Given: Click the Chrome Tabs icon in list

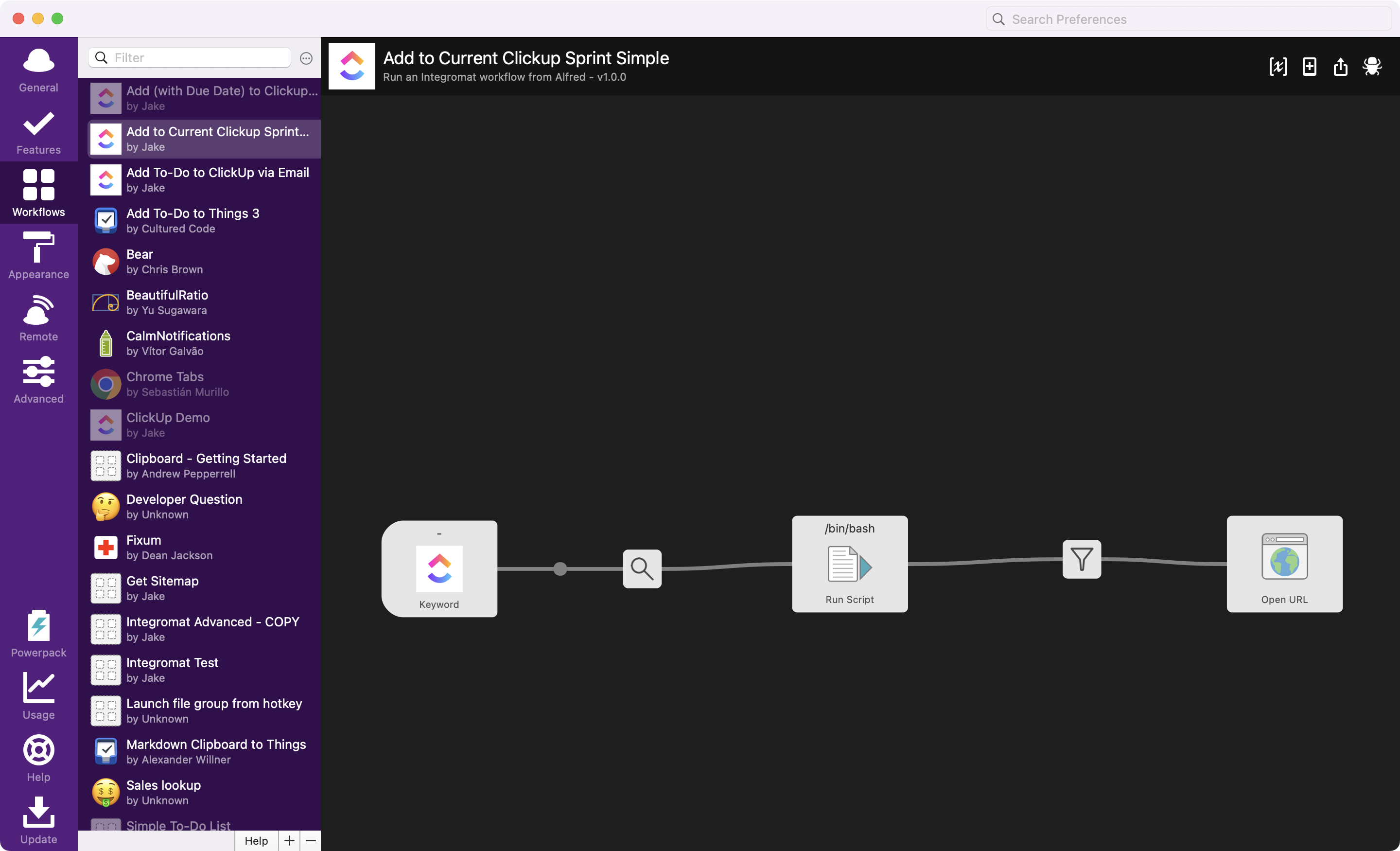Looking at the screenshot, I should tap(105, 384).
